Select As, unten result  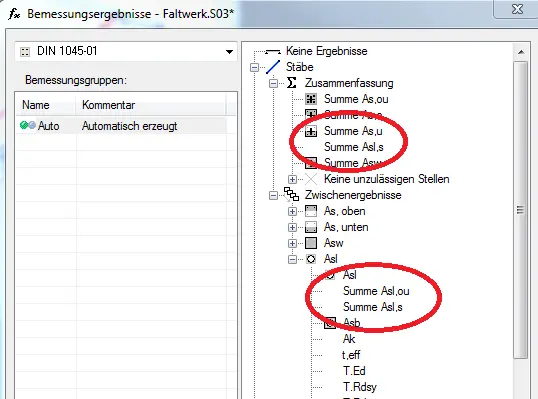[x=346, y=227]
